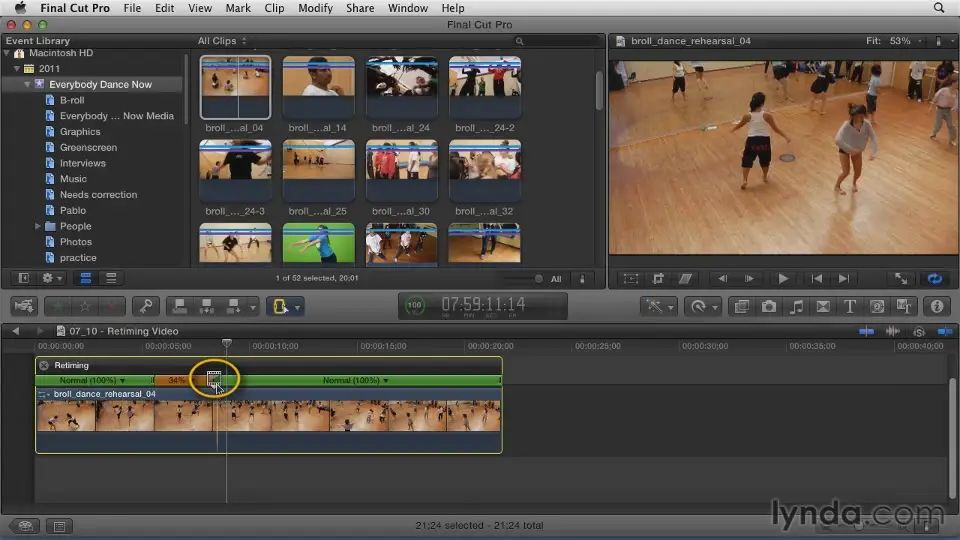This screenshot has height=540, width=960.
Task: Open the File menu
Action: tap(132, 8)
